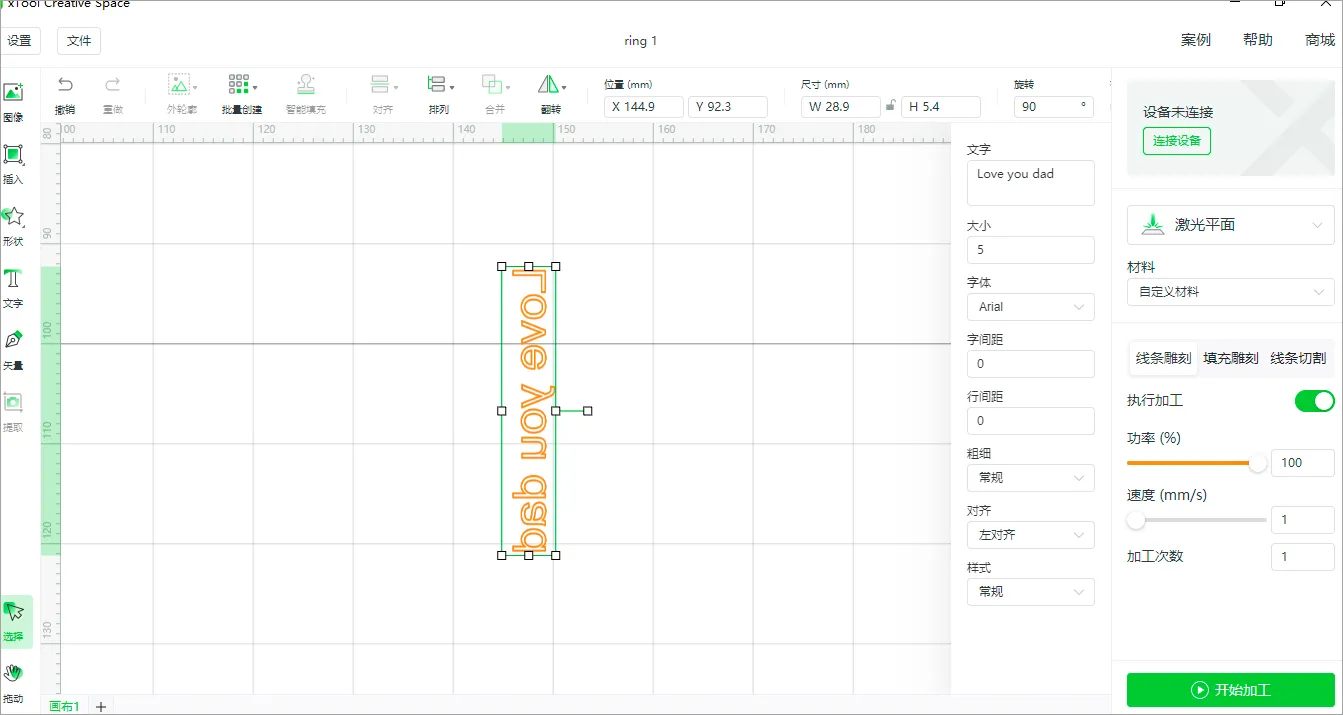Expand the custom material dropdown
This screenshot has width=1343, height=715.
click(x=1230, y=292)
